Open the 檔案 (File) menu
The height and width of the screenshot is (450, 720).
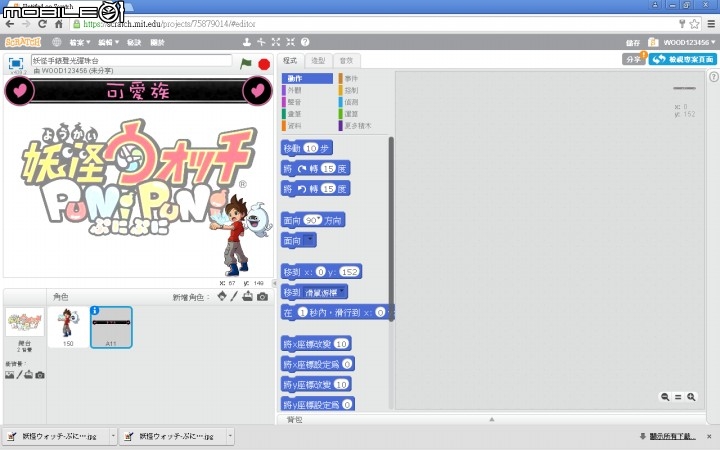(79, 42)
